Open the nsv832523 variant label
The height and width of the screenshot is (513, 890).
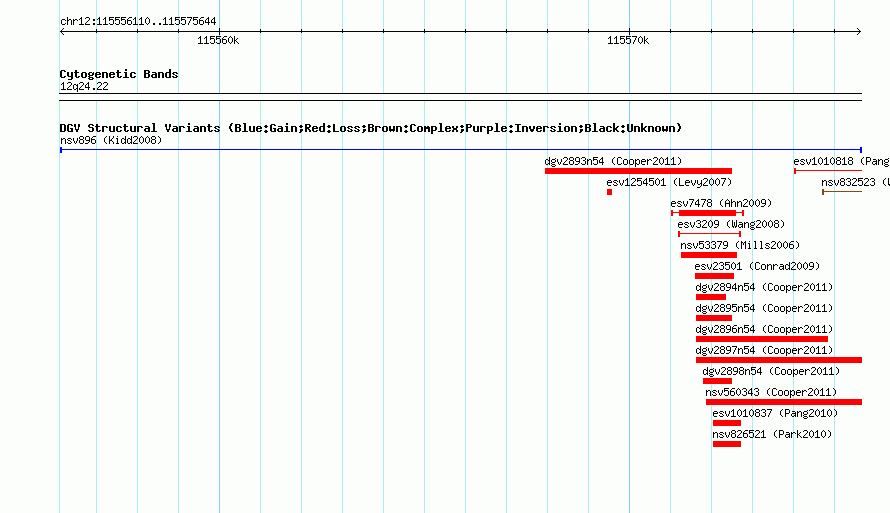[855, 182]
